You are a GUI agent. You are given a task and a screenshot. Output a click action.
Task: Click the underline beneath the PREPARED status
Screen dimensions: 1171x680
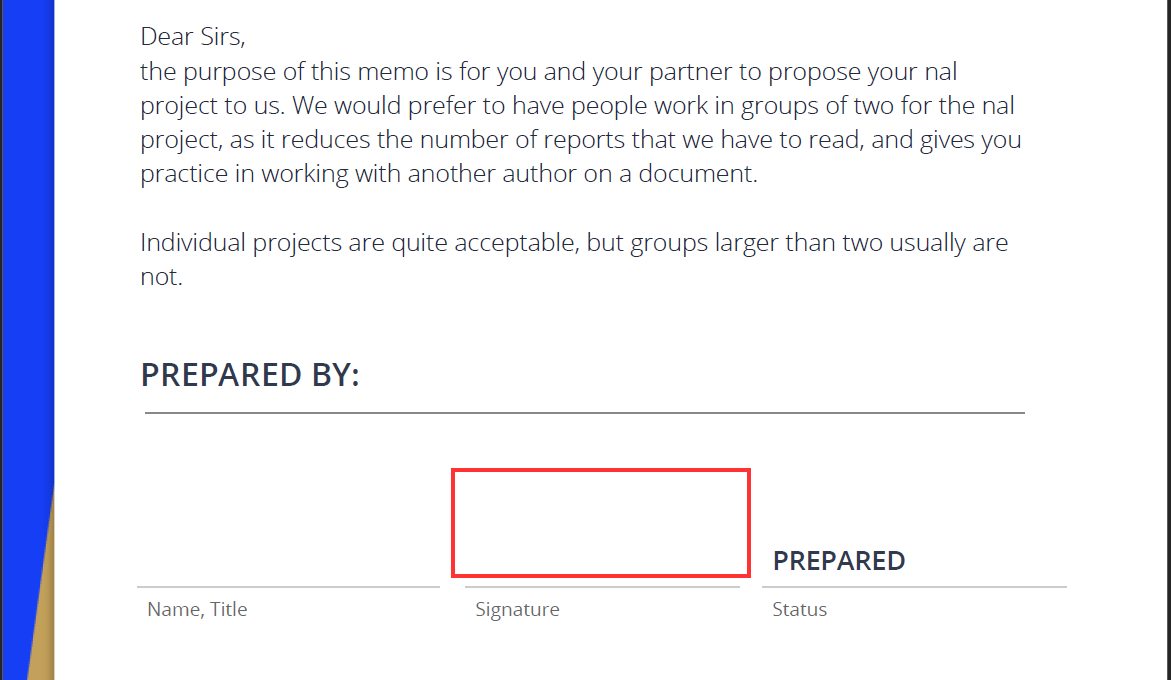point(914,587)
